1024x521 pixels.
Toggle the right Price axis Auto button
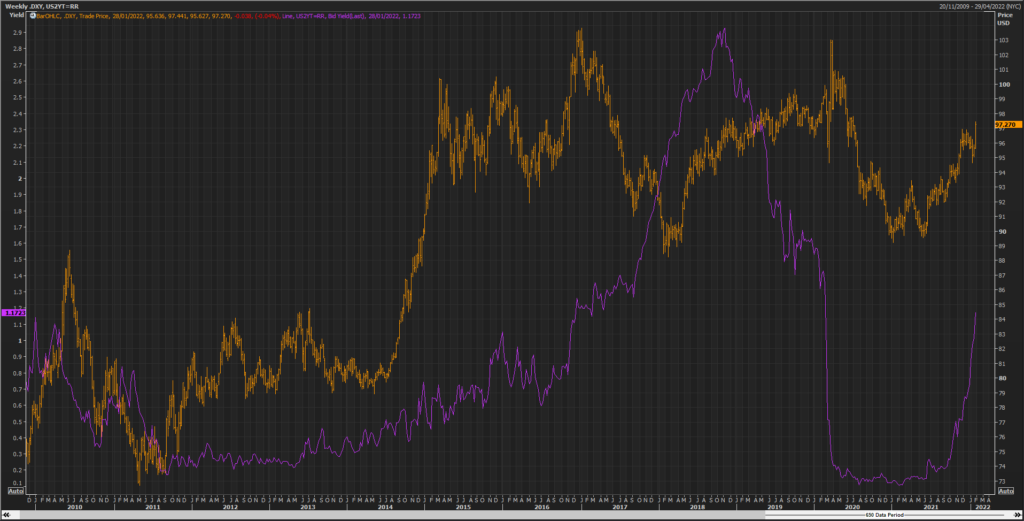tap(1006, 491)
